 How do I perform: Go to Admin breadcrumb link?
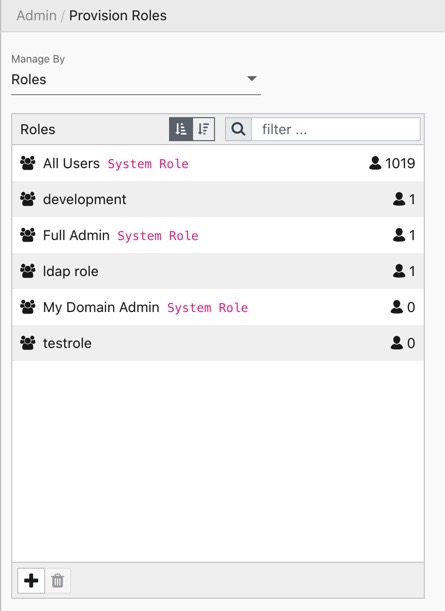tap(36, 16)
